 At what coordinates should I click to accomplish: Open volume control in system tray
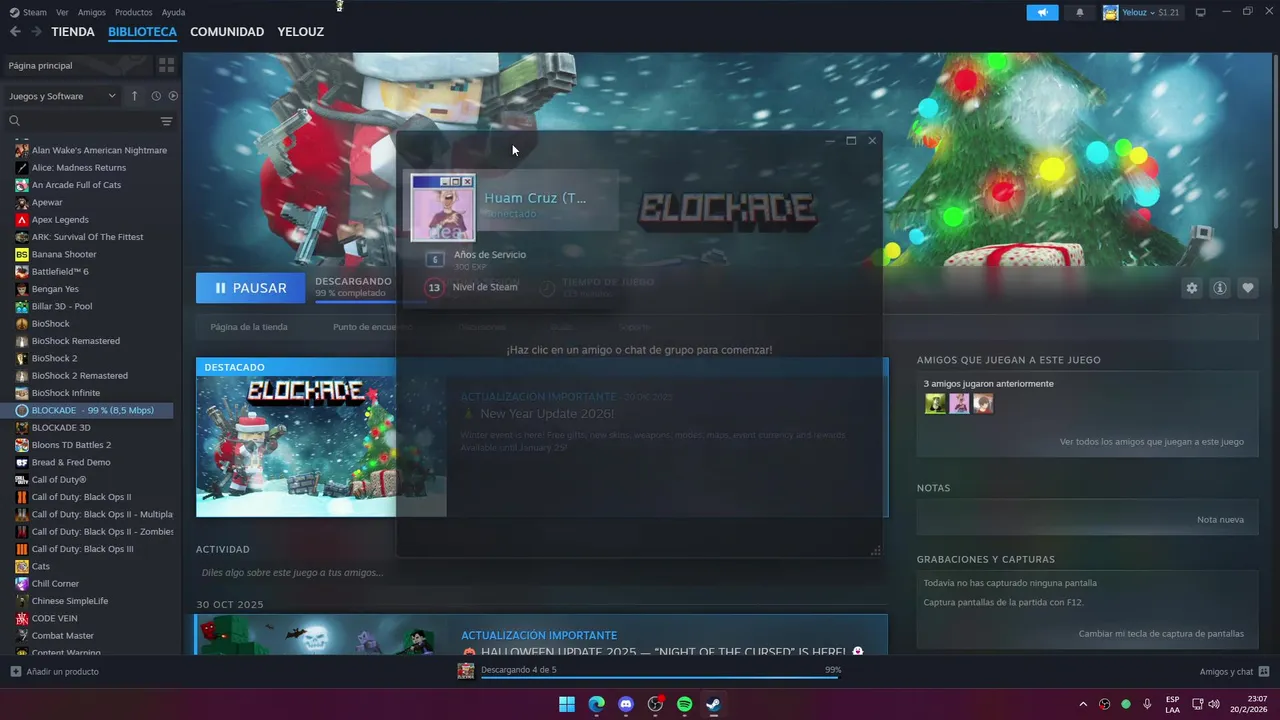1214,704
